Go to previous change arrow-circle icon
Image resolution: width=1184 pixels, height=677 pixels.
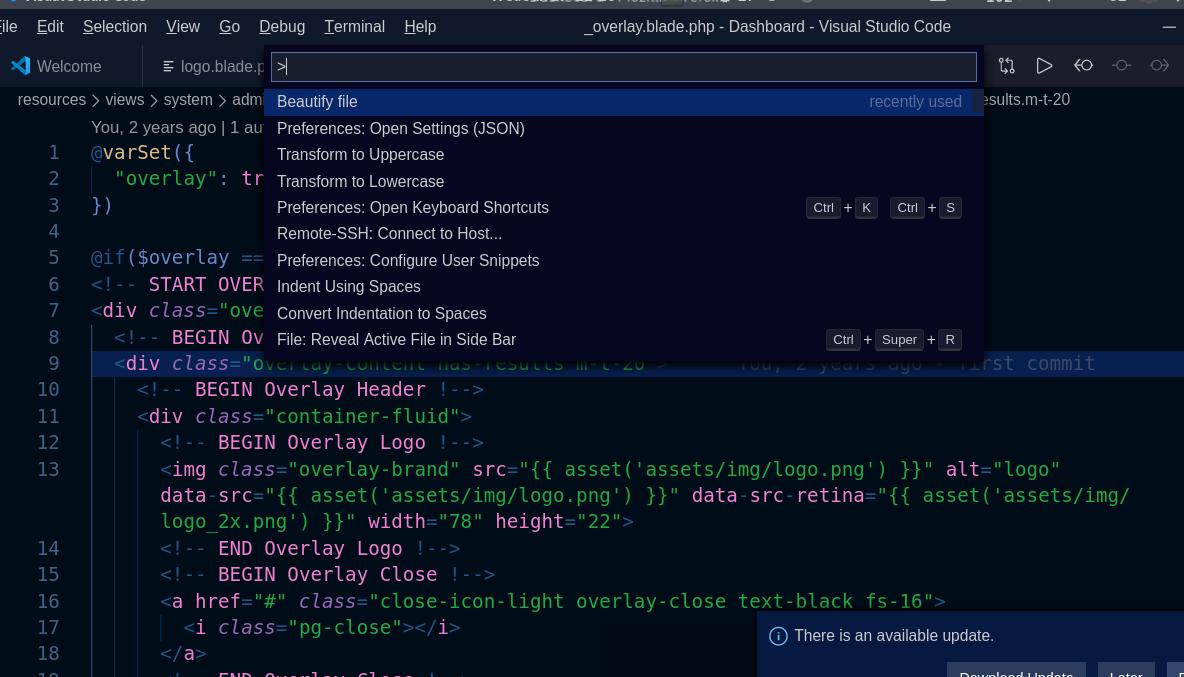(x=1083, y=66)
